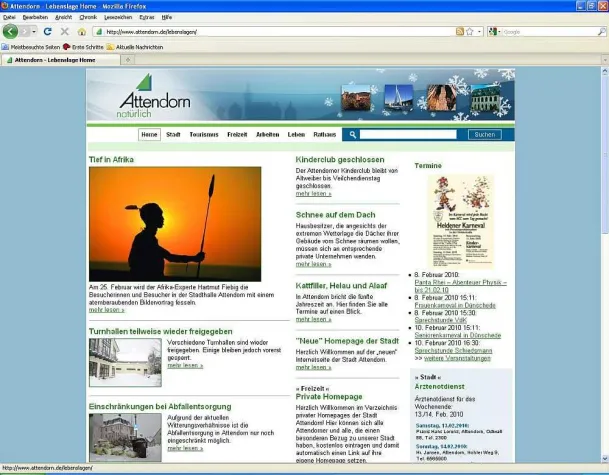The width and height of the screenshot is (609, 475).
Task: Click the red castle ruin header thumbnail
Action: pos(356,98)
